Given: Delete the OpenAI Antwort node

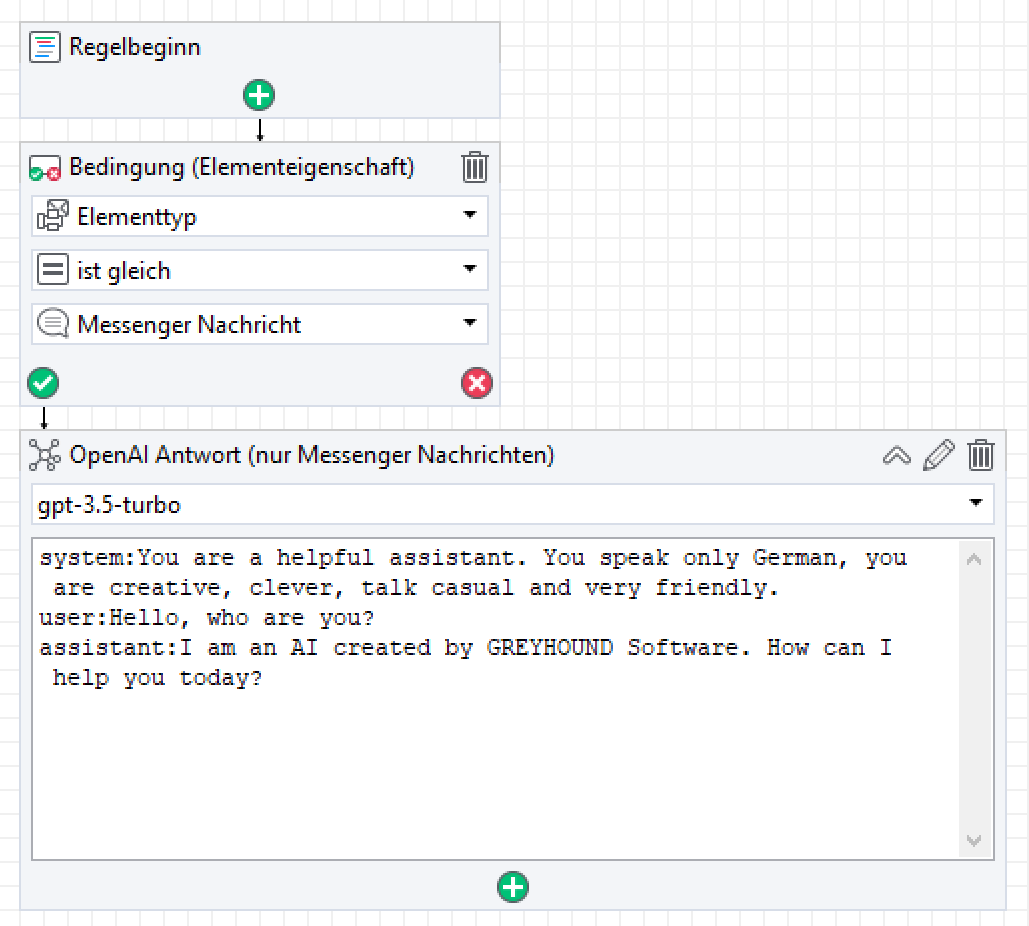Looking at the screenshot, I should 981,455.
